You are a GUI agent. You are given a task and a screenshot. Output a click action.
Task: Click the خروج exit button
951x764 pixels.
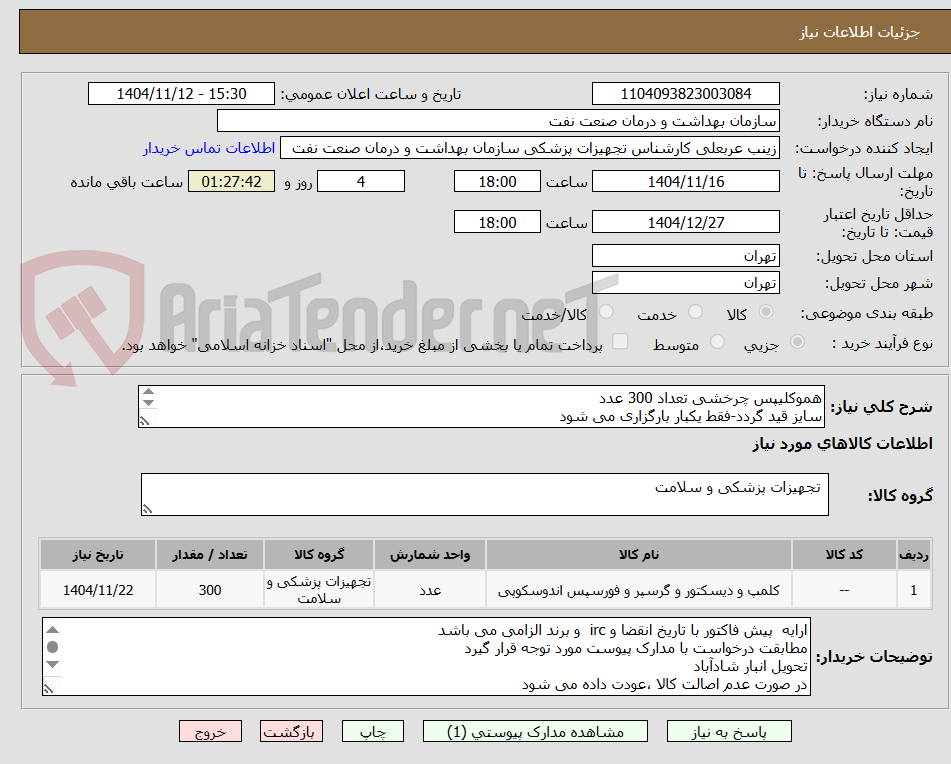tap(210, 731)
